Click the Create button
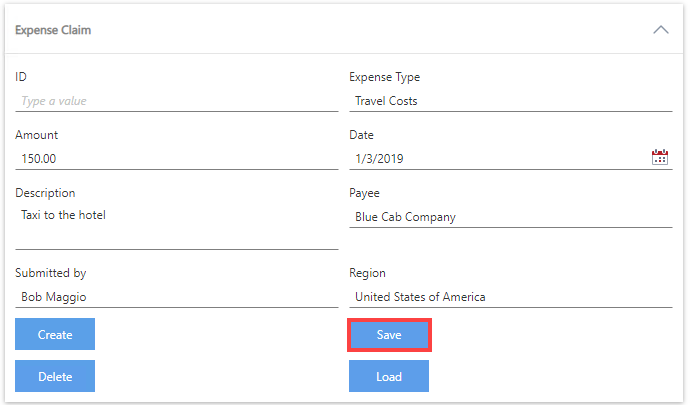The image size is (690, 405). point(55,335)
